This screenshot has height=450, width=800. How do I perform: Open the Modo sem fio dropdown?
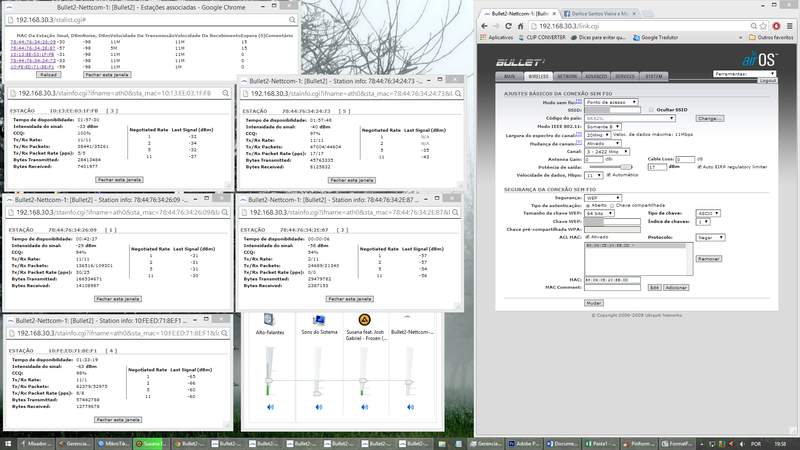tap(611, 102)
